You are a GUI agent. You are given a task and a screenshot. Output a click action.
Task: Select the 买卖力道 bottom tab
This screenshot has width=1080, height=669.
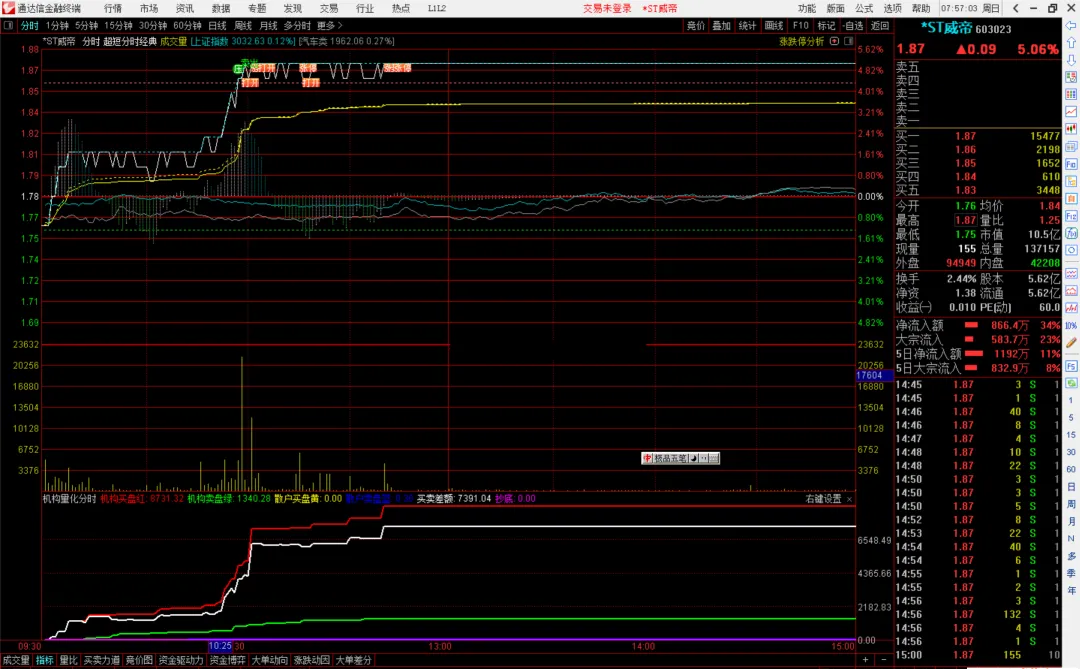102,660
